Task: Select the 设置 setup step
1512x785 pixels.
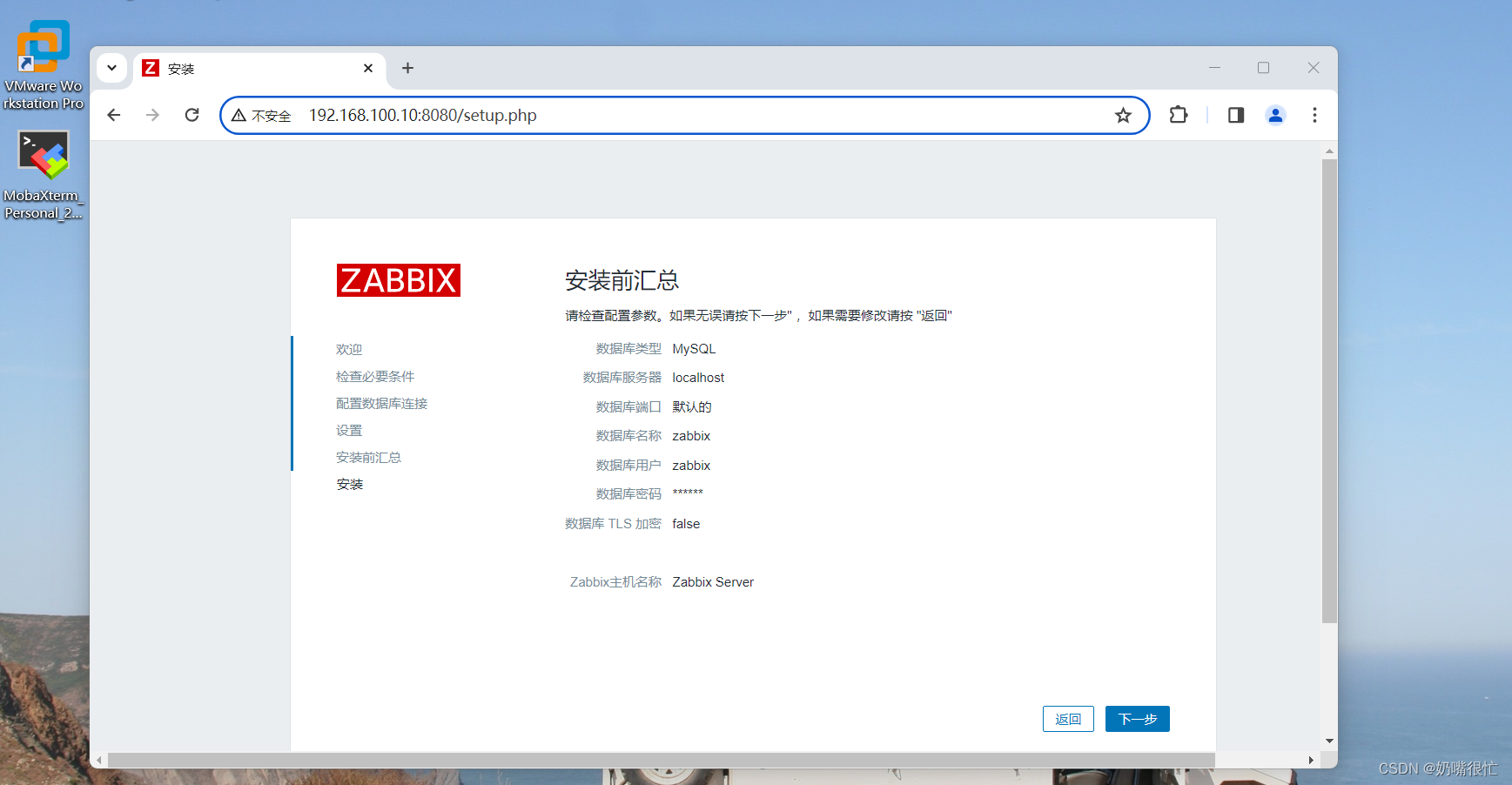Action: pyautogui.click(x=349, y=430)
